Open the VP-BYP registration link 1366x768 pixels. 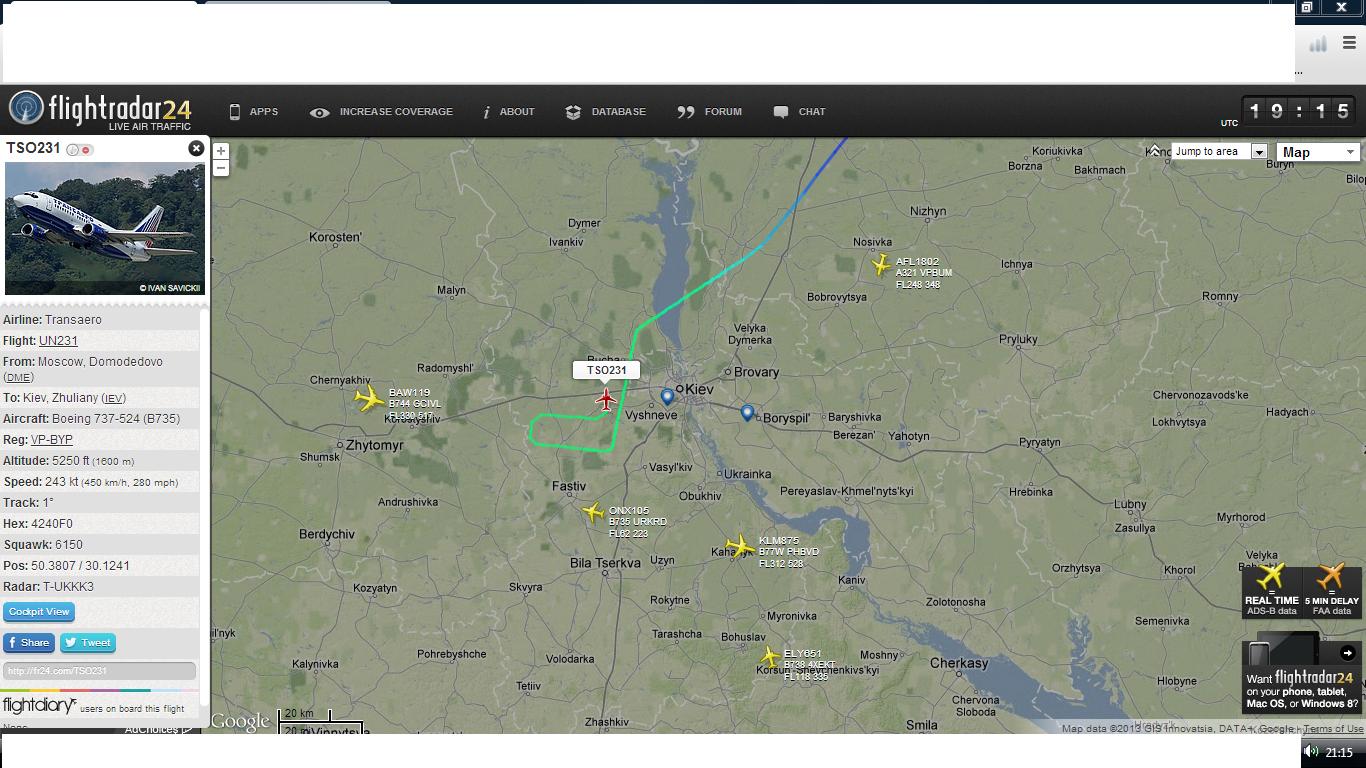[x=52, y=440]
